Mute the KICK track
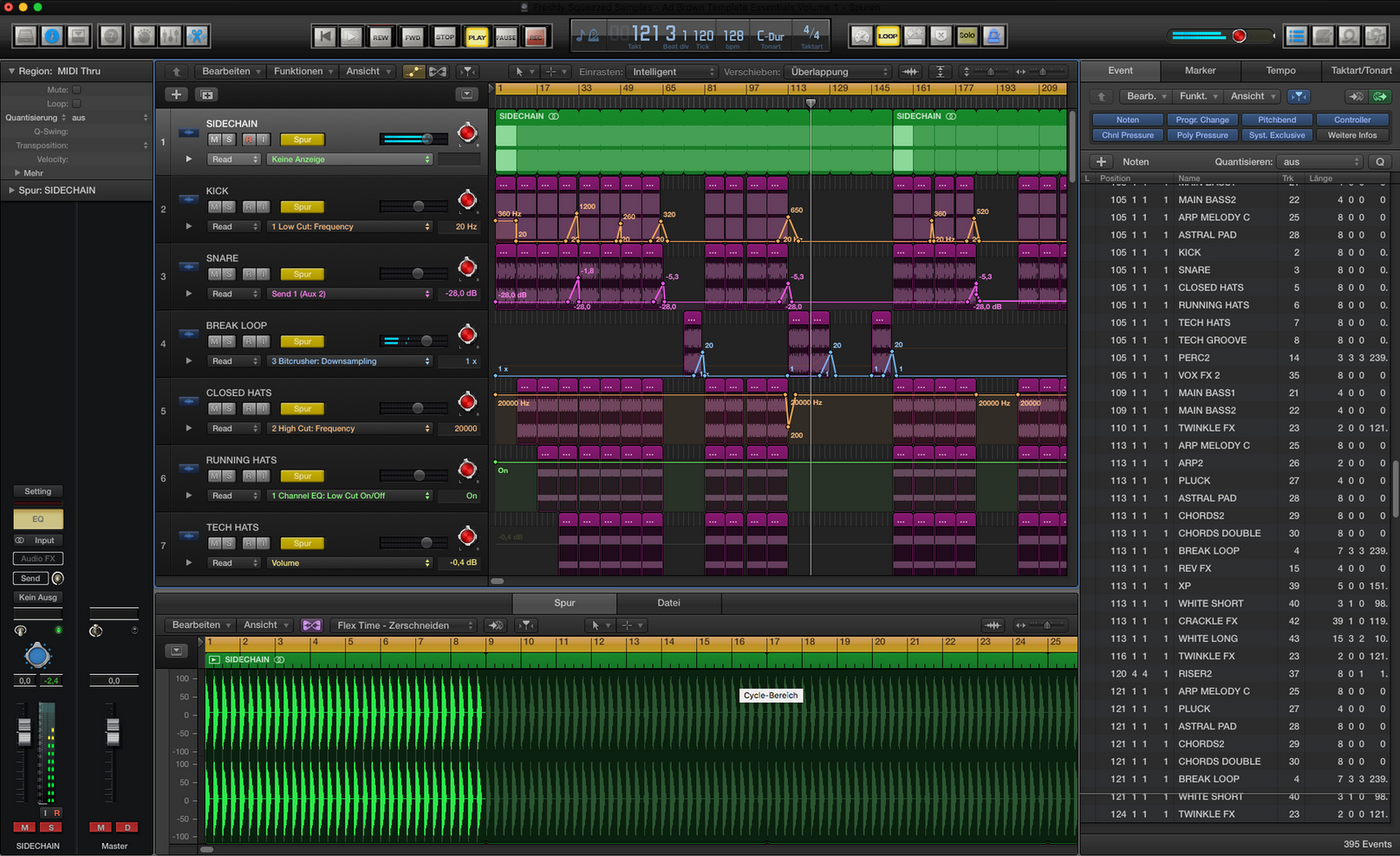The height and width of the screenshot is (856, 1400). [214, 206]
